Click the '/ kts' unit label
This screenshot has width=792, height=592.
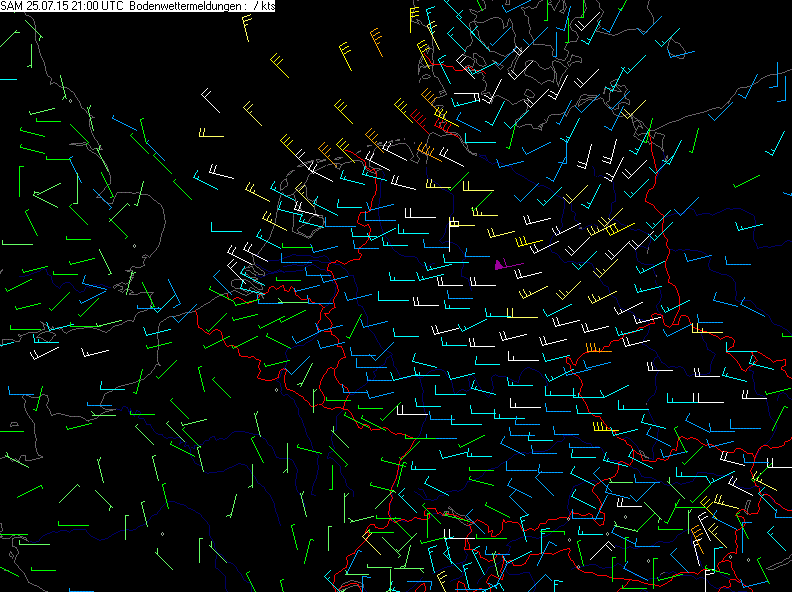pos(265,6)
